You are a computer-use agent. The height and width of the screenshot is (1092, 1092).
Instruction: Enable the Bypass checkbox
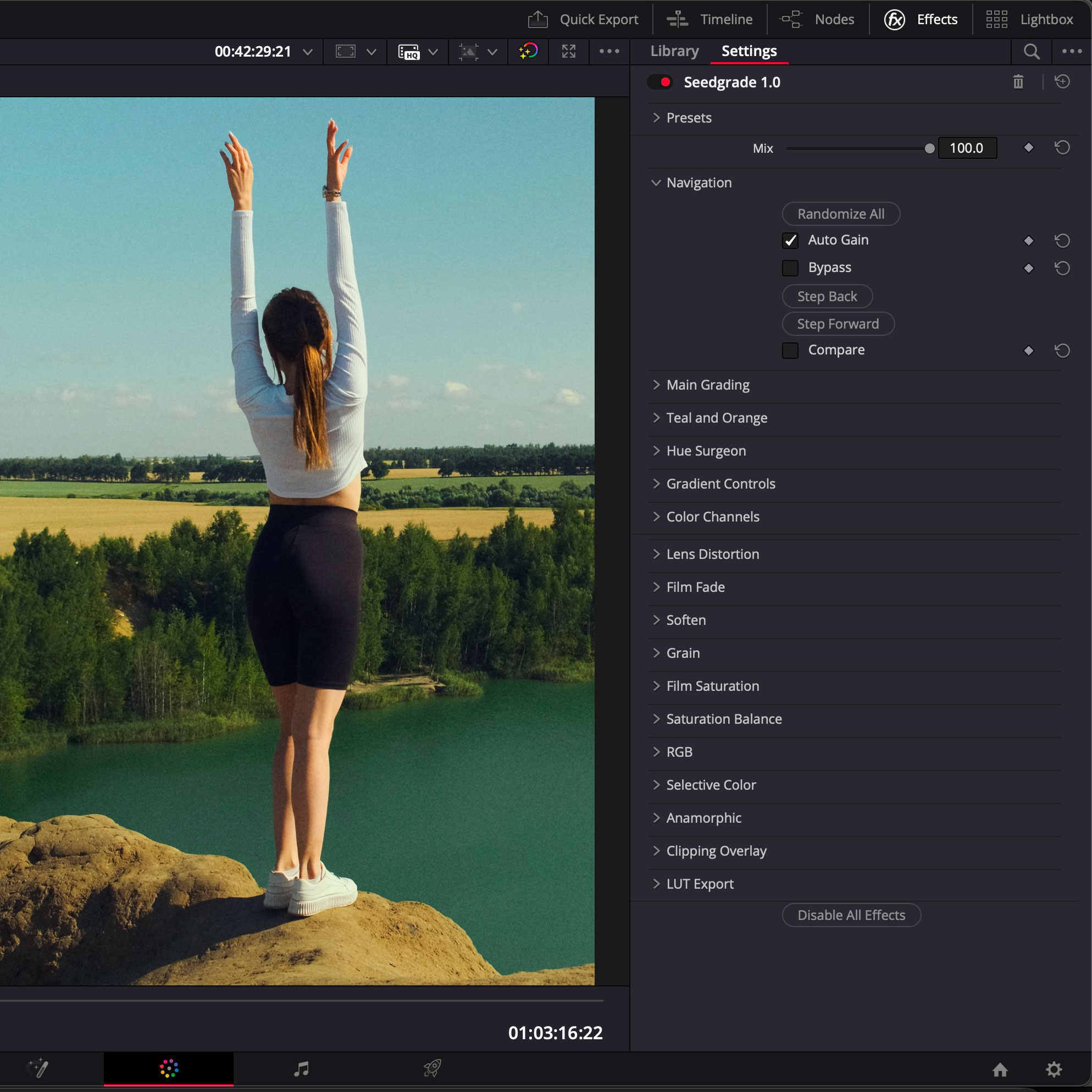[x=790, y=268]
